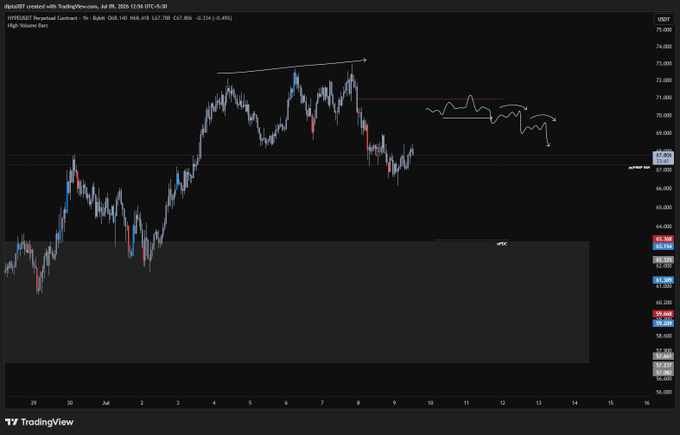Click the 66.000 price axis tick
Viewport: 680px width, 435px height.
click(x=664, y=188)
